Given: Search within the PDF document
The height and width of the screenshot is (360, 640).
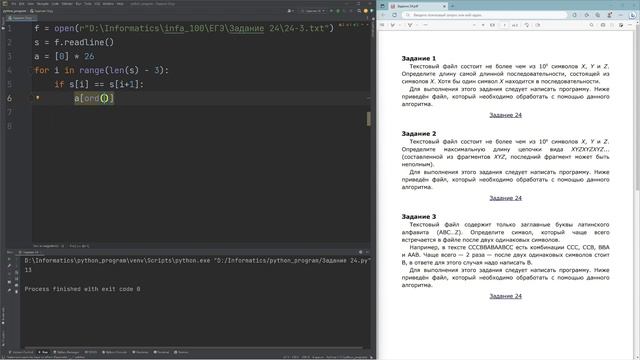Looking at the screenshot, I should point(591,25).
